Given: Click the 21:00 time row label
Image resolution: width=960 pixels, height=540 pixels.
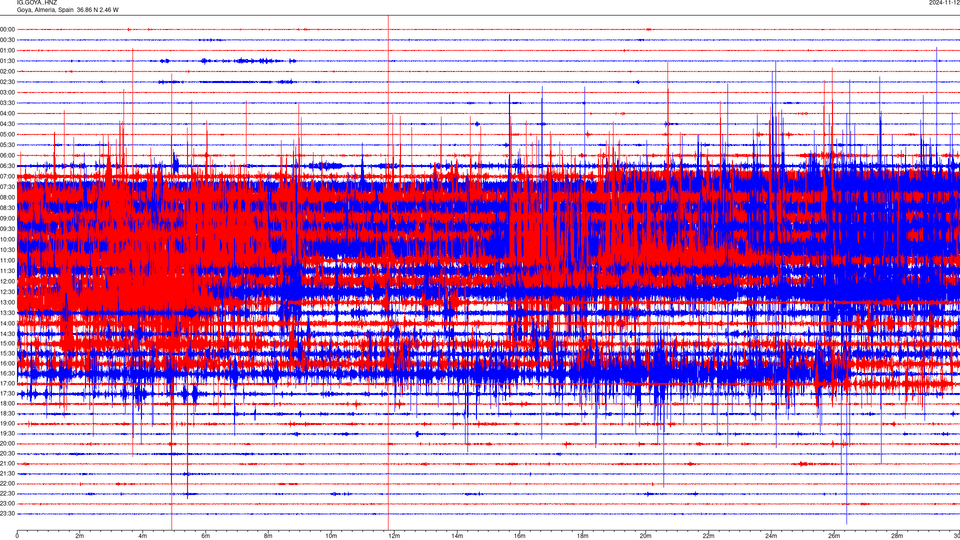Looking at the screenshot, I should point(8,463).
